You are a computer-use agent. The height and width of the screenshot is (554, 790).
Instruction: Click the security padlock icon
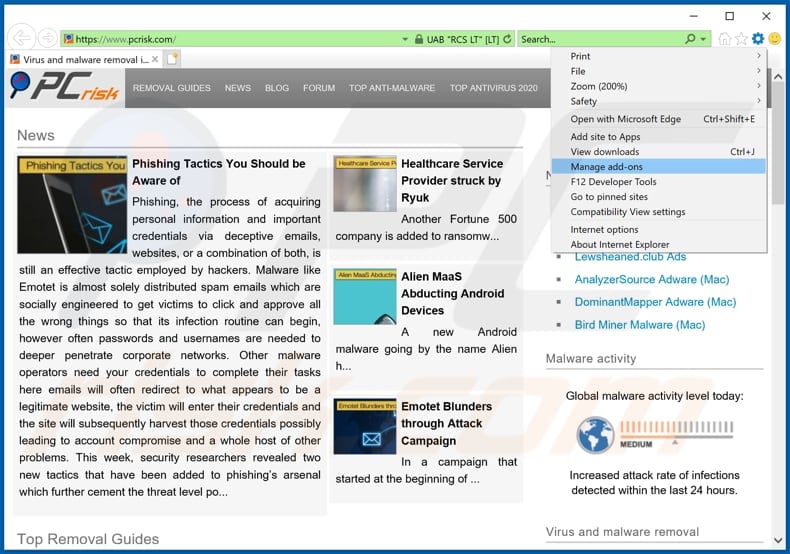419,39
